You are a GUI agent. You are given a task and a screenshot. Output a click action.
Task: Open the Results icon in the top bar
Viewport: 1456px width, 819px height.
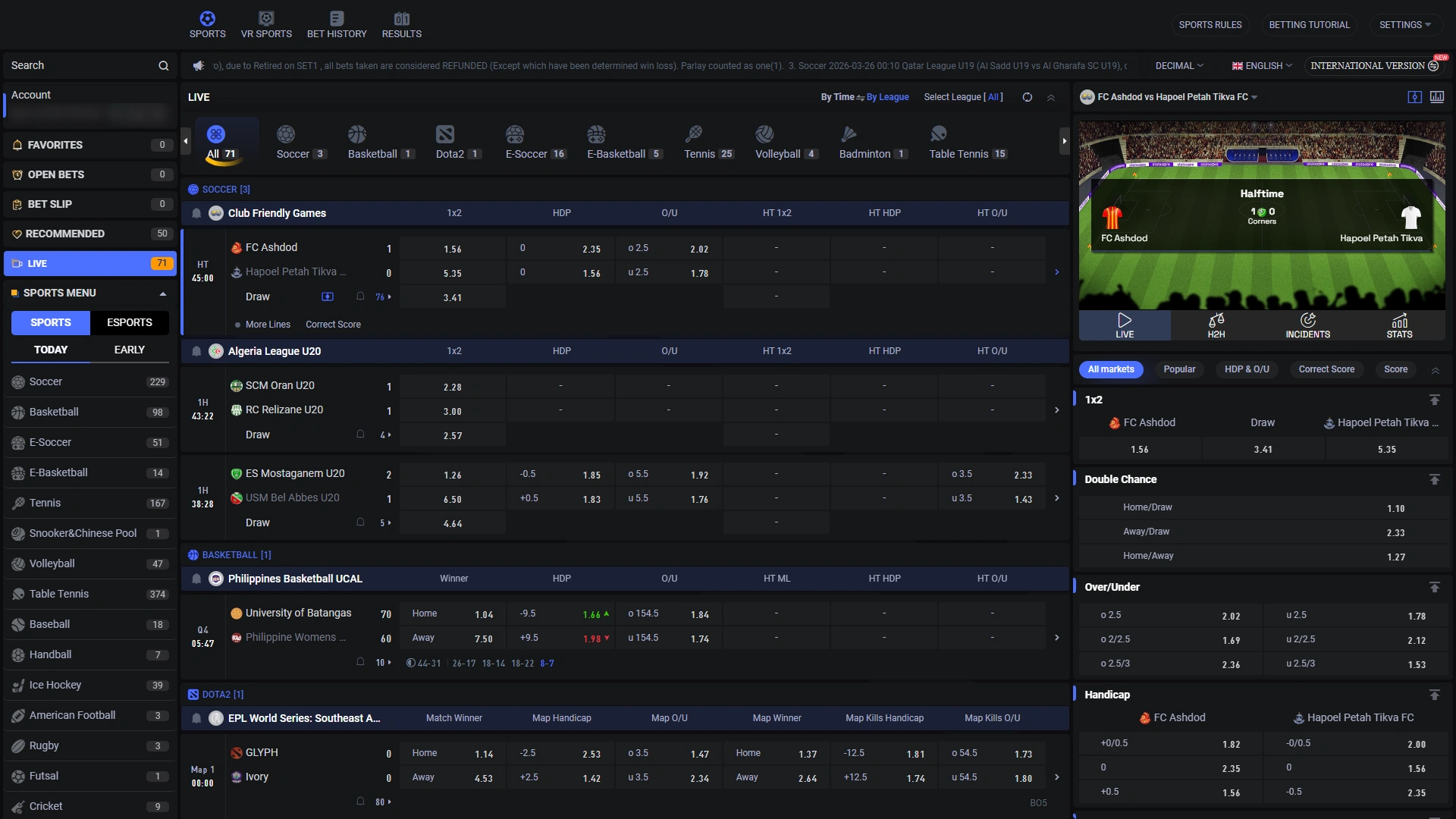point(401,19)
